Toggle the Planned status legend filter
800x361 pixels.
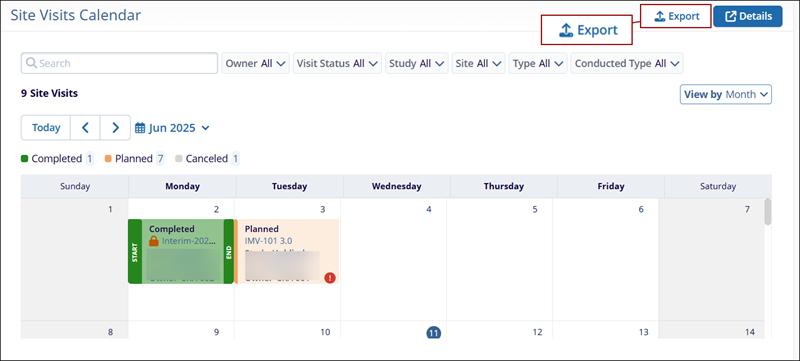click(134, 159)
